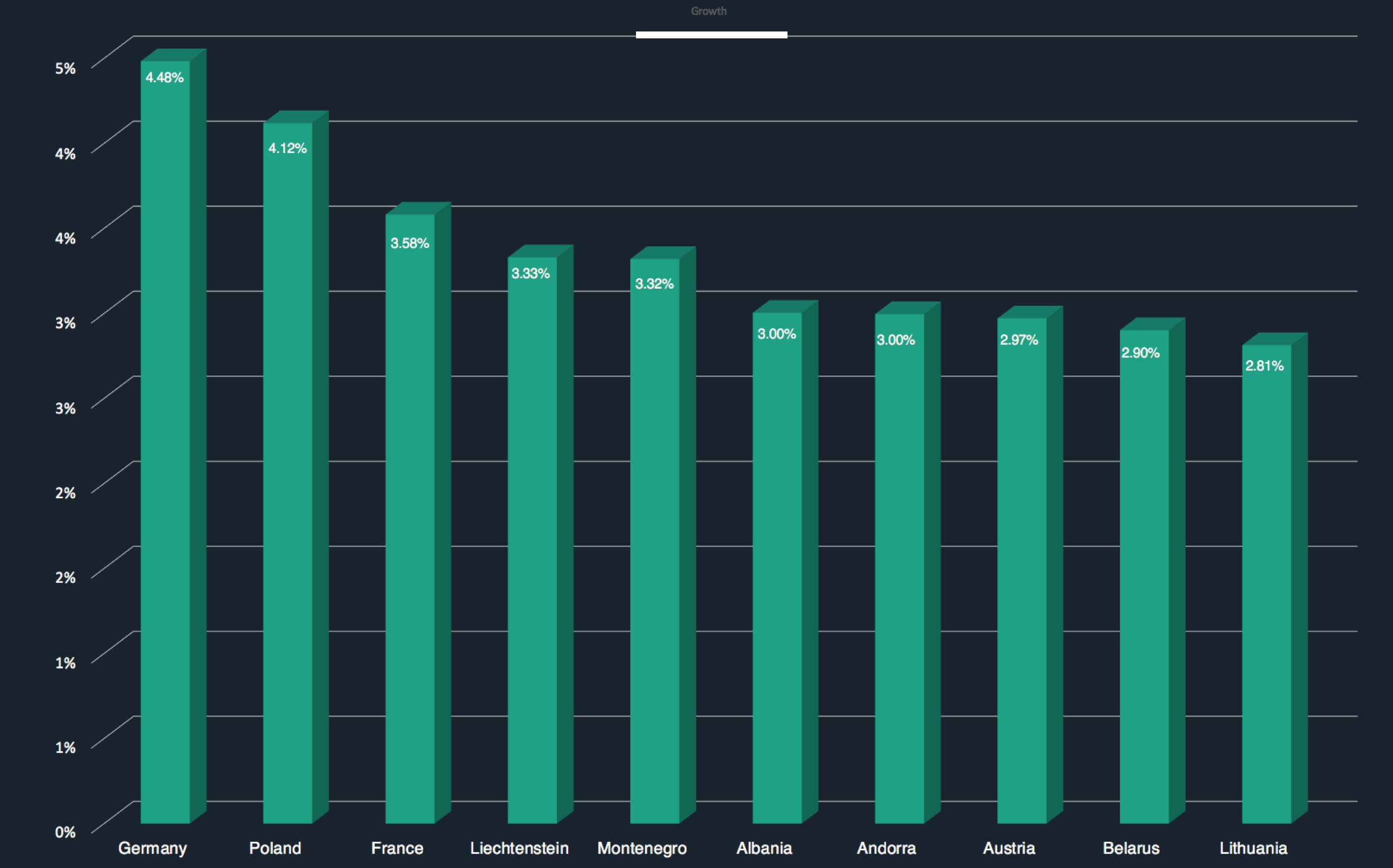This screenshot has width=1393, height=868.
Task: Click the 4.48% data label
Action: click(164, 78)
